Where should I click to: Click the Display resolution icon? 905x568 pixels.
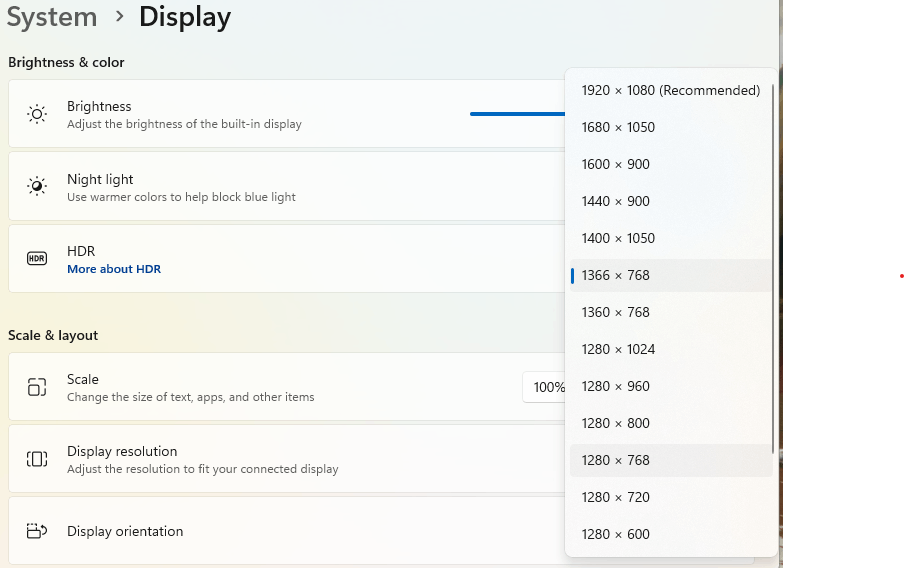pyautogui.click(x=37, y=459)
